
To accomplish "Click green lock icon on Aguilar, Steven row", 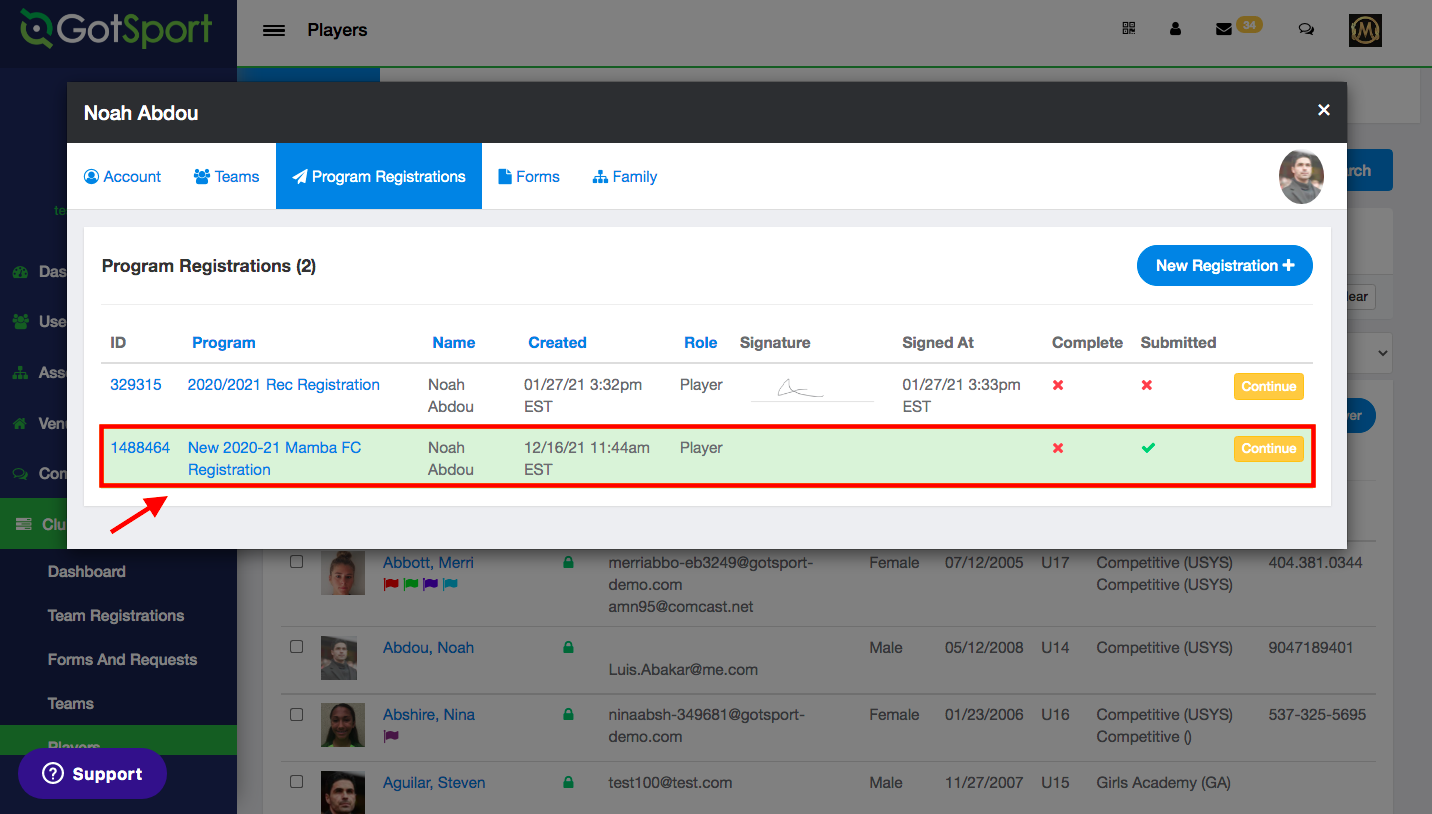I will click(568, 782).
